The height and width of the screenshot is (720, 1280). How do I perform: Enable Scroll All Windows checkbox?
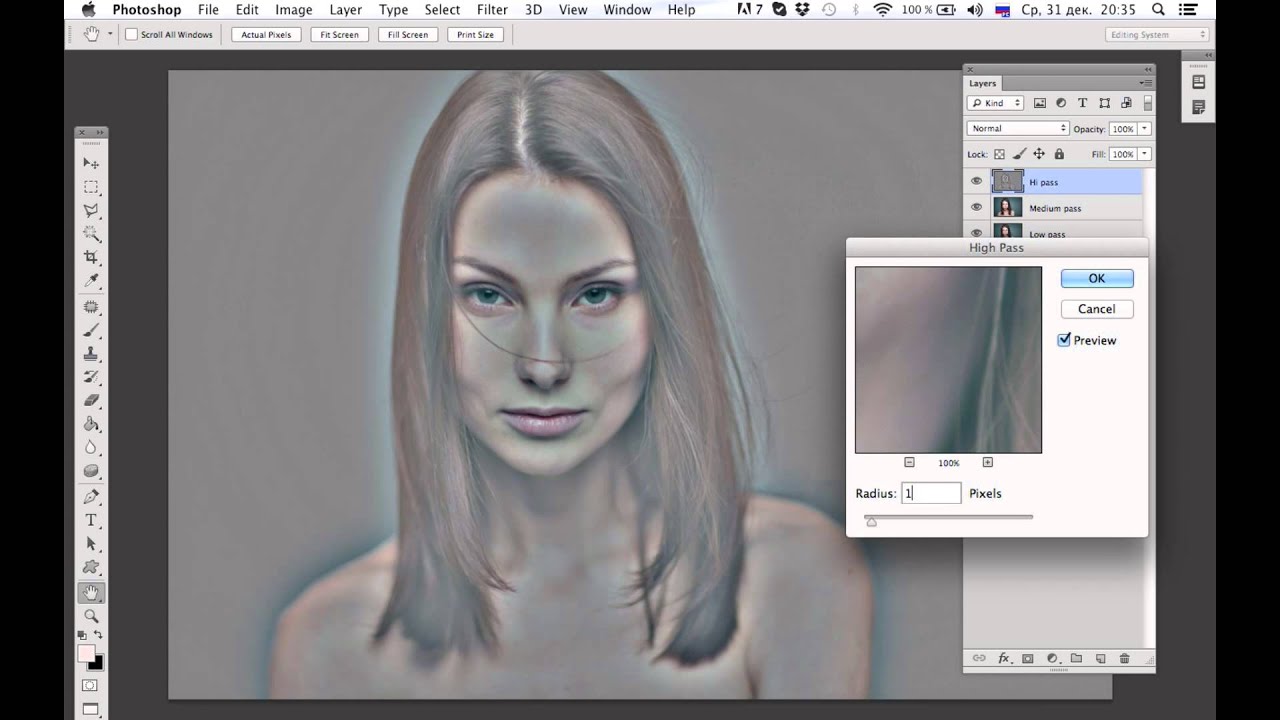tap(131, 35)
